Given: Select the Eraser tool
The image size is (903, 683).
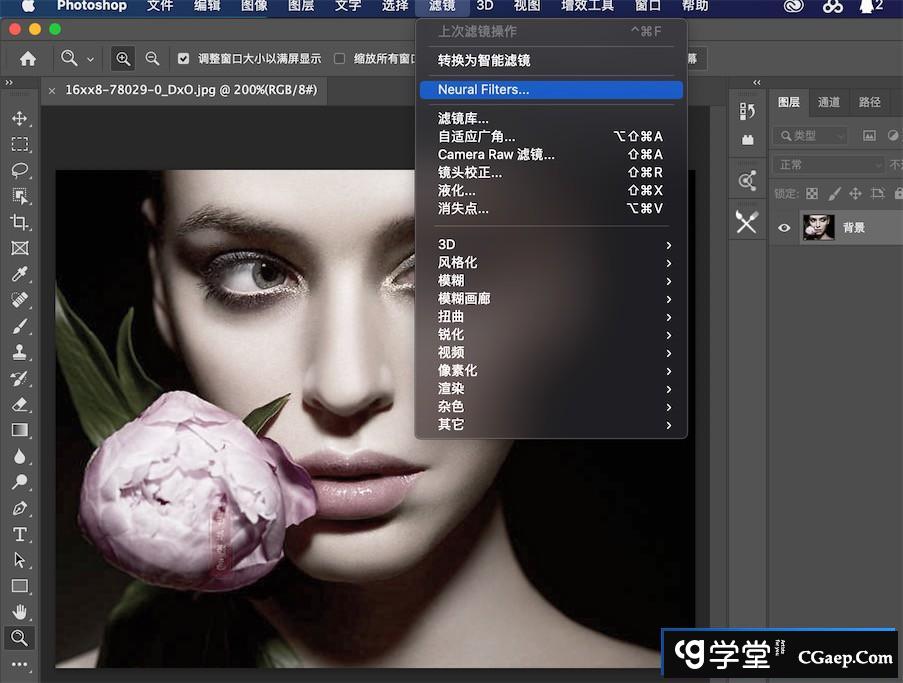Looking at the screenshot, I should click(x=20, y=404).
